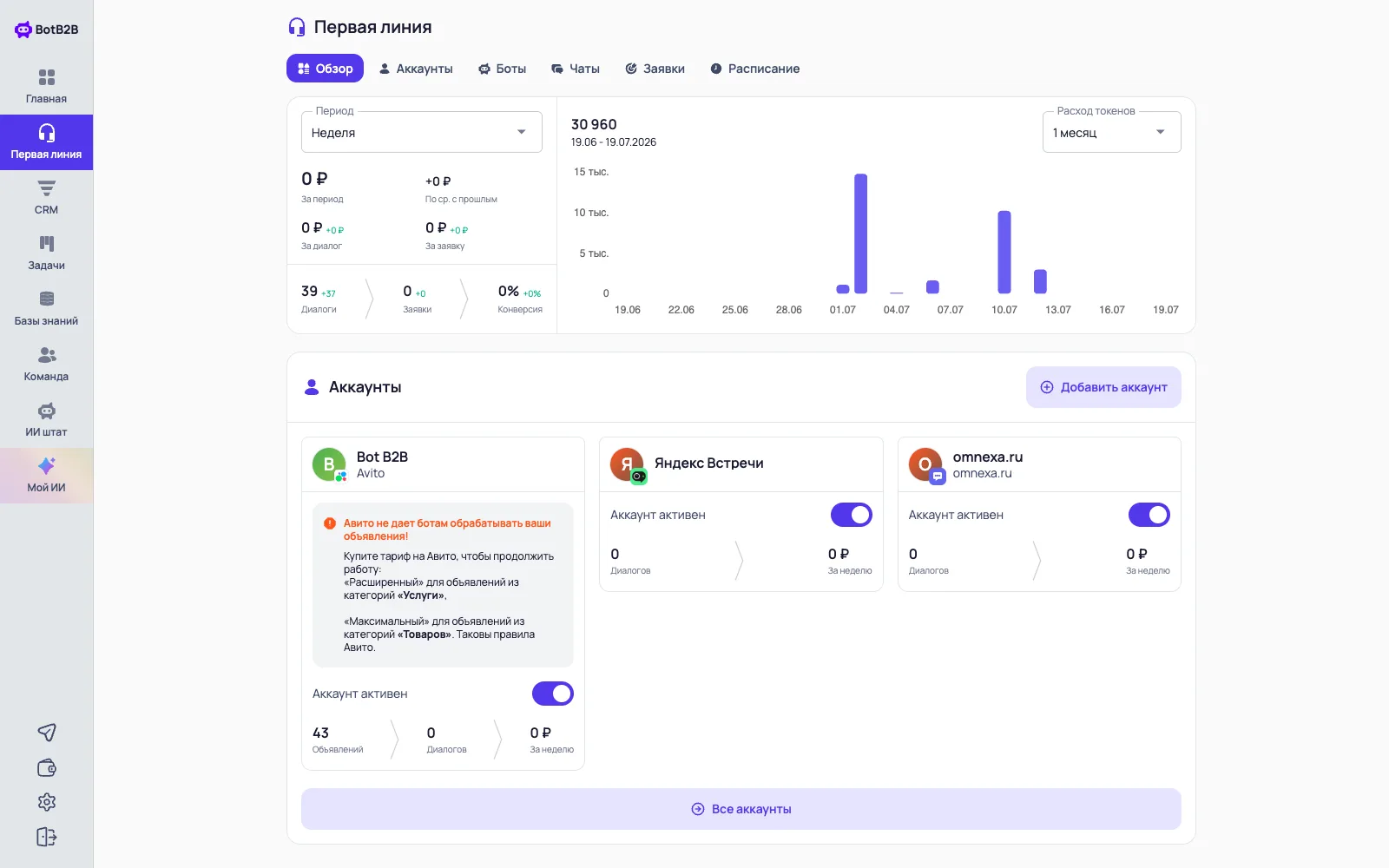Open the CRM funnel icon in sidebar
This screenshot has width=1389, height=868.
(x=46, y=188)
